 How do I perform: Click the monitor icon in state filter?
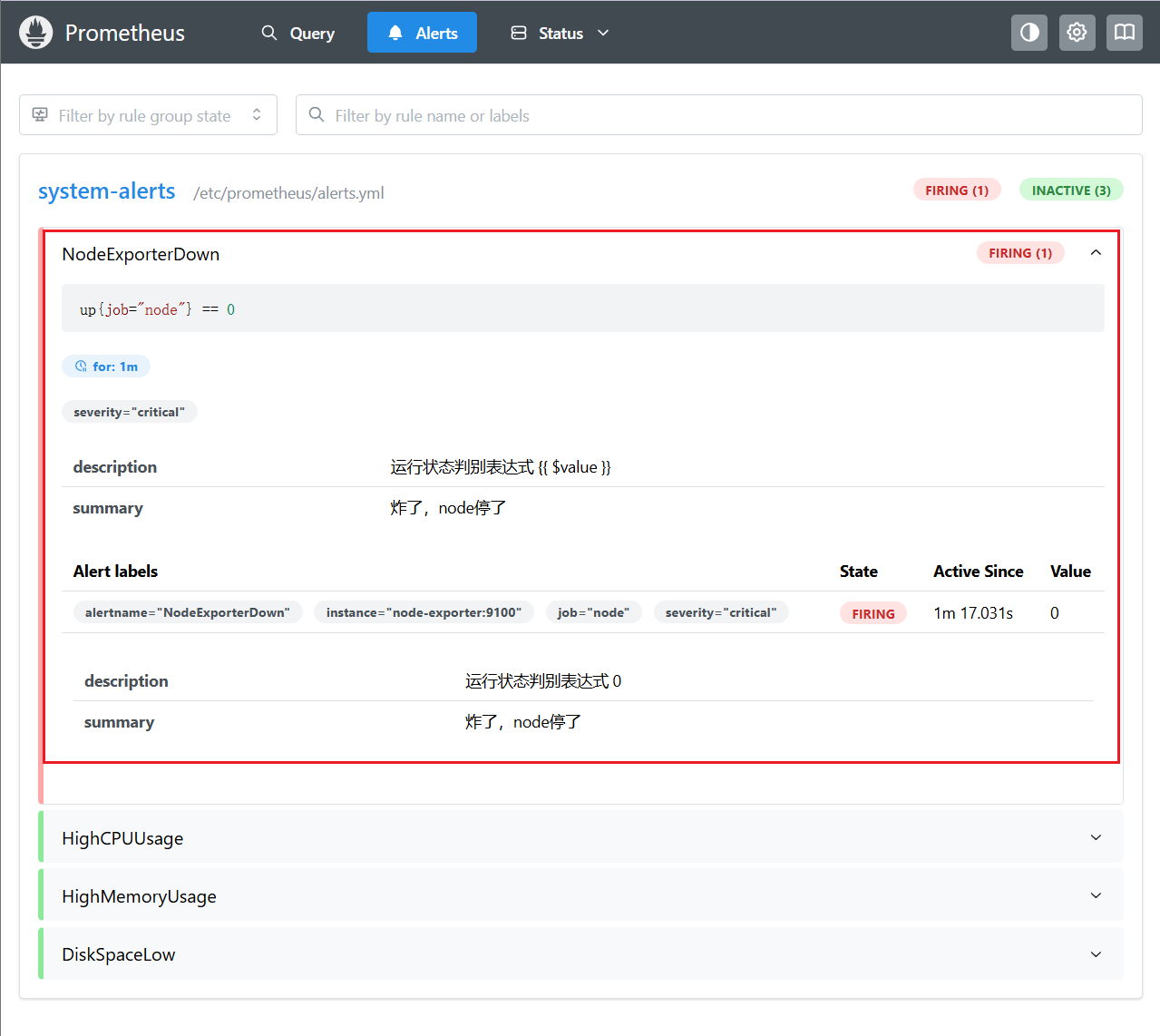pyautogui.click(x=40, y=115)
